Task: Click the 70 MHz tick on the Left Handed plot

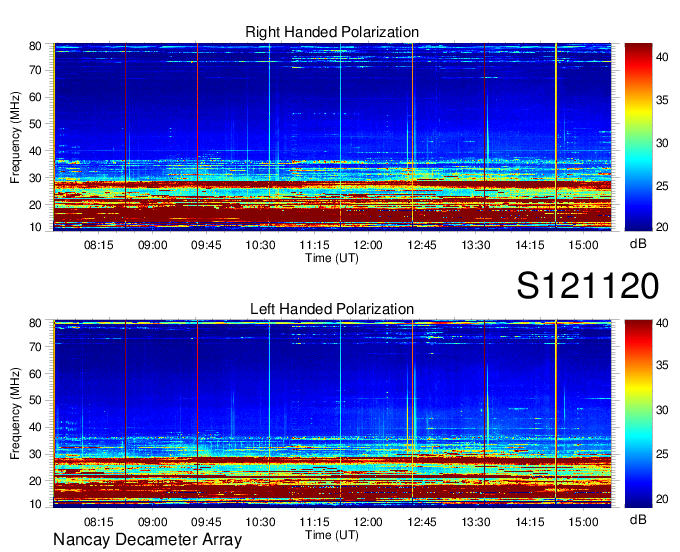Action: [35, 347]
